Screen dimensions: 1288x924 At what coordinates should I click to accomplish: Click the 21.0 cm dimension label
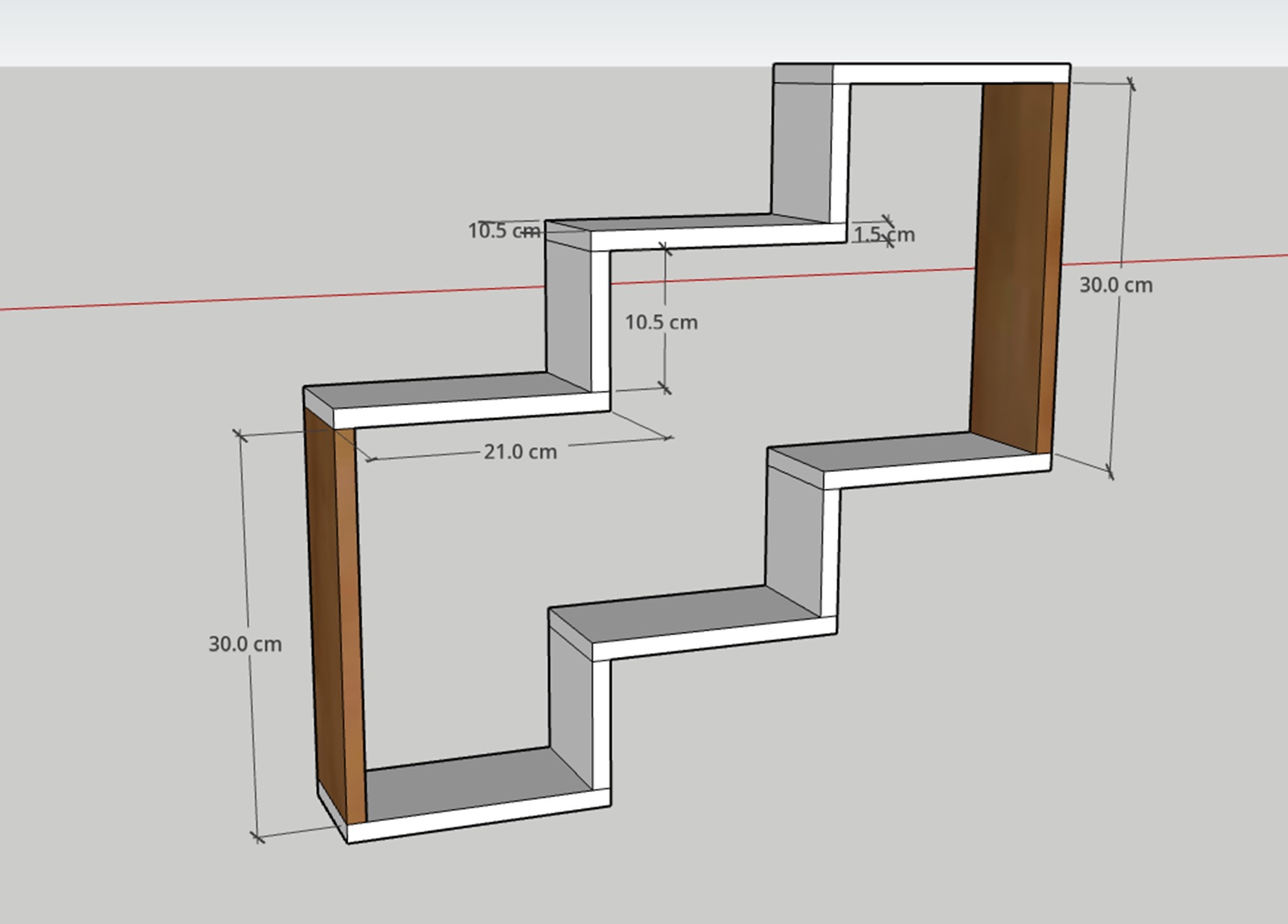tap(519, 452)
